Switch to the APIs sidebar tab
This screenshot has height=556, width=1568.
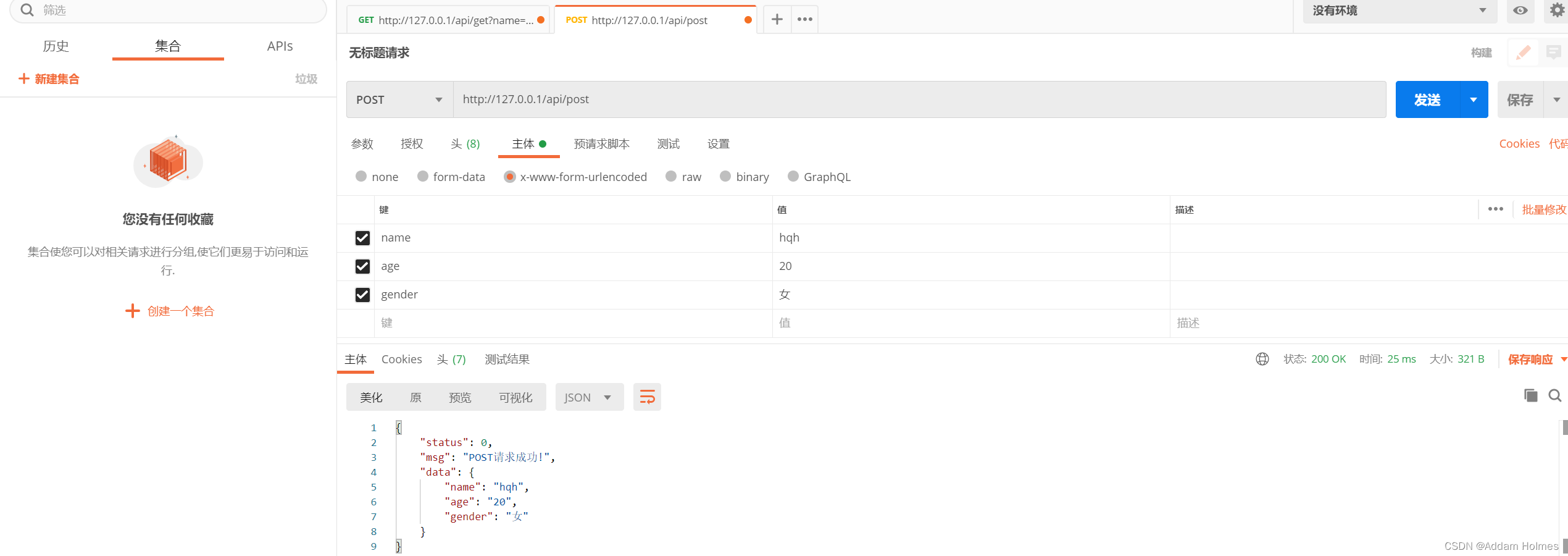[280, 46]
